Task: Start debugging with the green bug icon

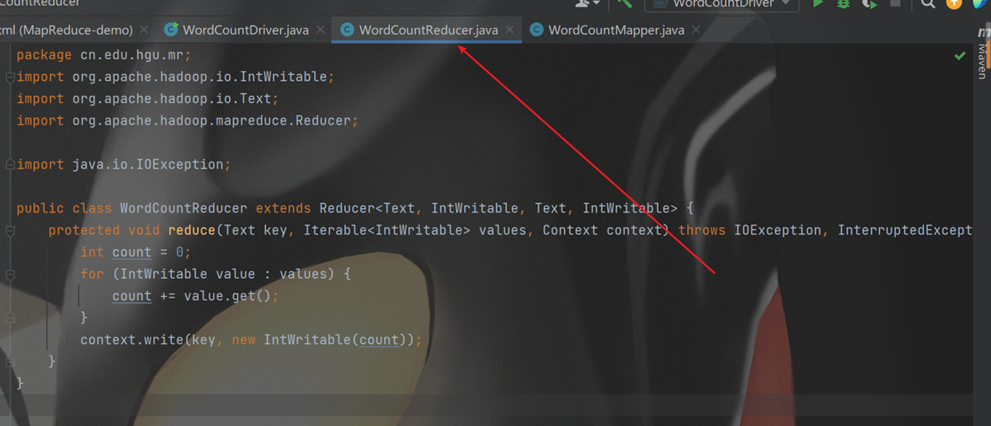Action: coord(843,3)
